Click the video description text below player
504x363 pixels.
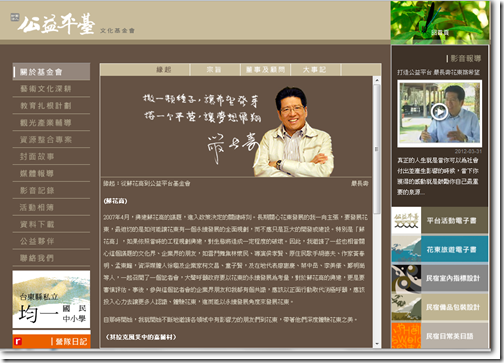point(438,176)
